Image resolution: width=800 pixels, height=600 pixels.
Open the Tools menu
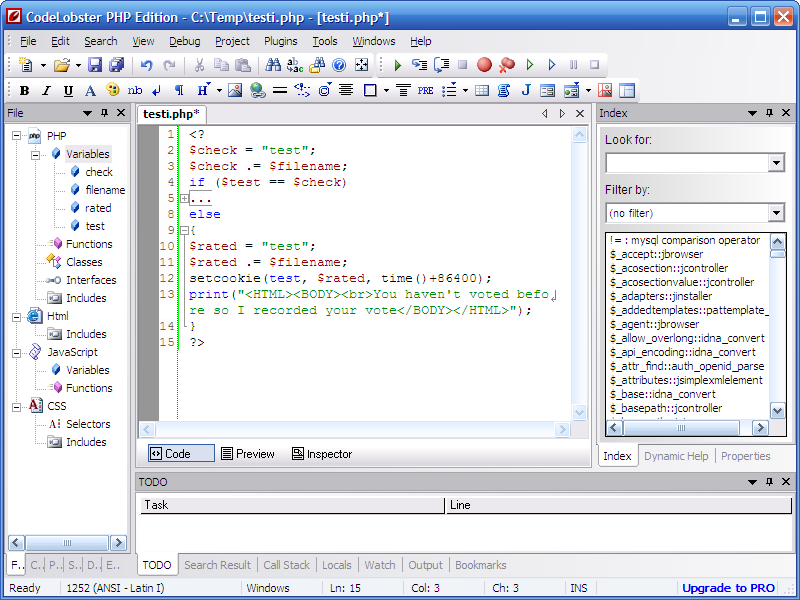[325, 41]
